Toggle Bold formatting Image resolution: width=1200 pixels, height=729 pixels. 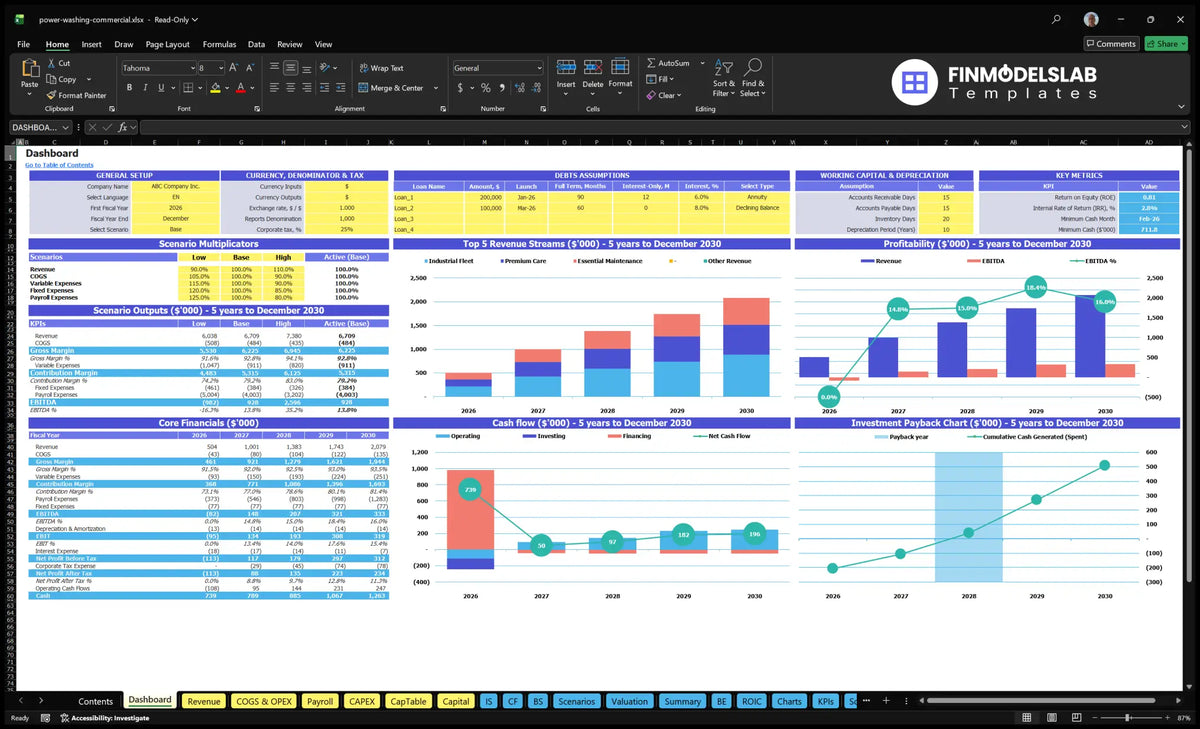[x=130, y=88]
